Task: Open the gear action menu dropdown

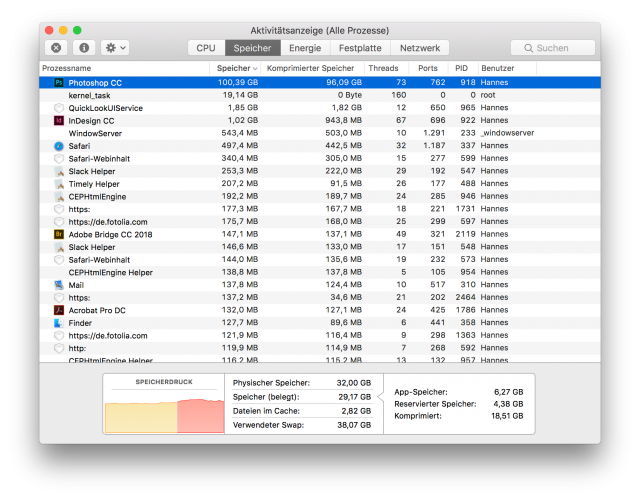Action: [x=116, y=48]
